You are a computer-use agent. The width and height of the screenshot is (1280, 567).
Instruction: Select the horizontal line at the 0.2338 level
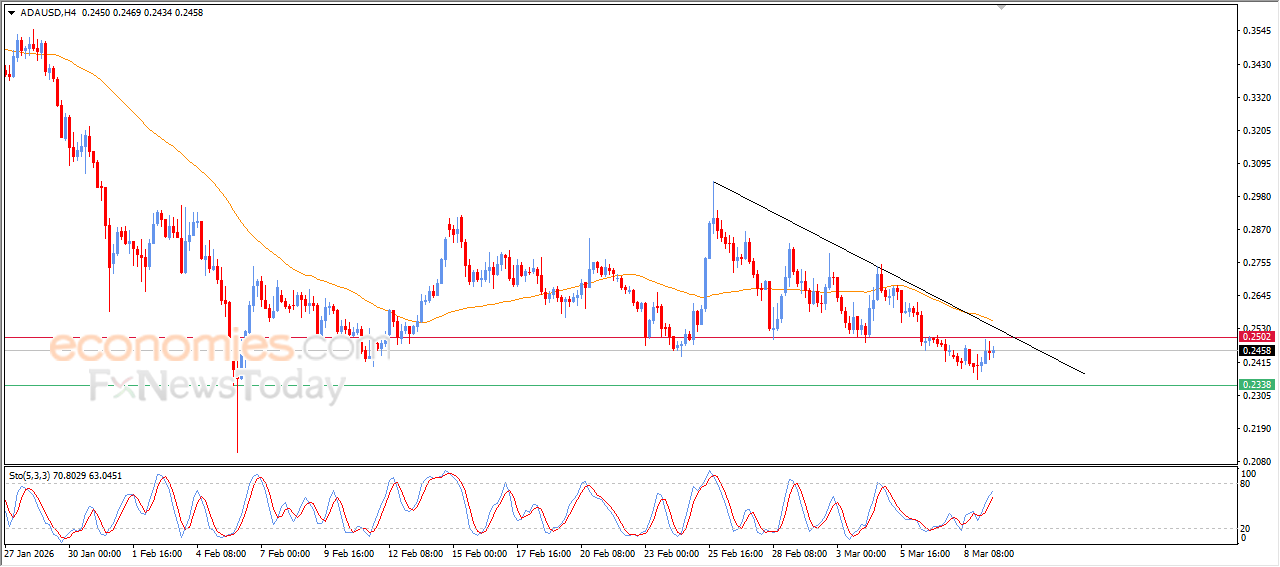click(x=620, y=385)
